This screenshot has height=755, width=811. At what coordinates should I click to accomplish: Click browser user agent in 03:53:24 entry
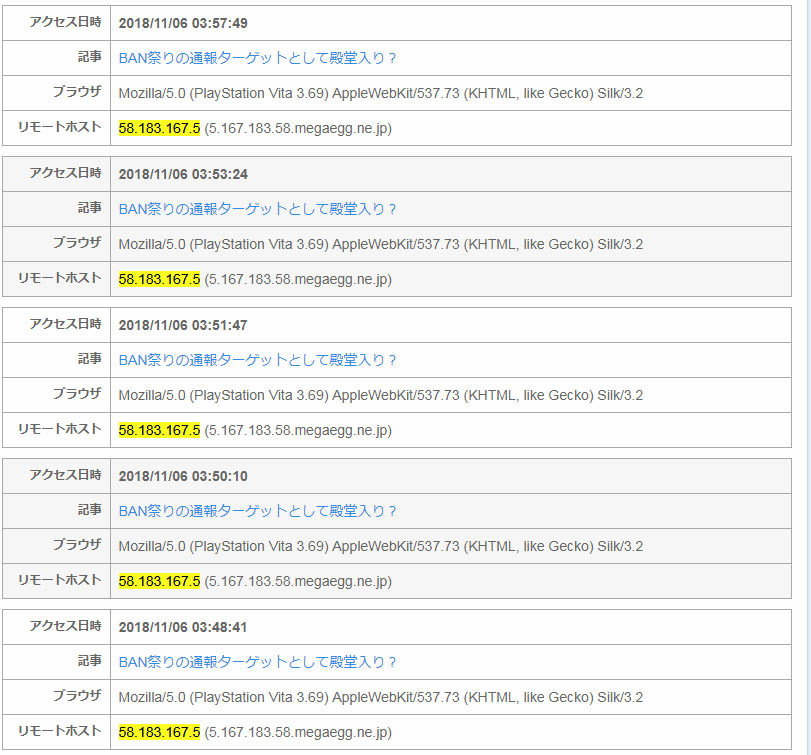tap(381, 244)
